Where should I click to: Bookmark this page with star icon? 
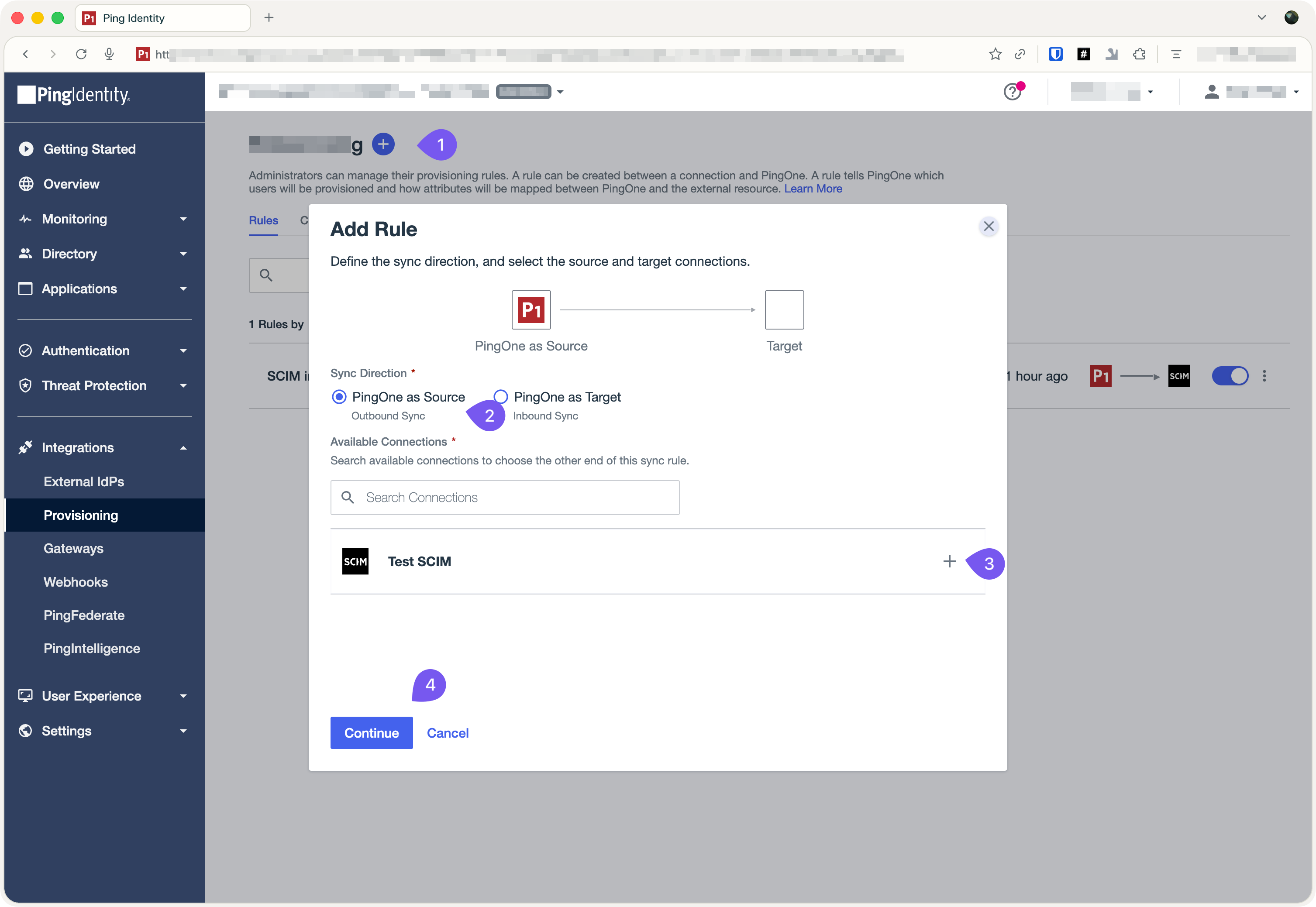click(x=995, y=54)
